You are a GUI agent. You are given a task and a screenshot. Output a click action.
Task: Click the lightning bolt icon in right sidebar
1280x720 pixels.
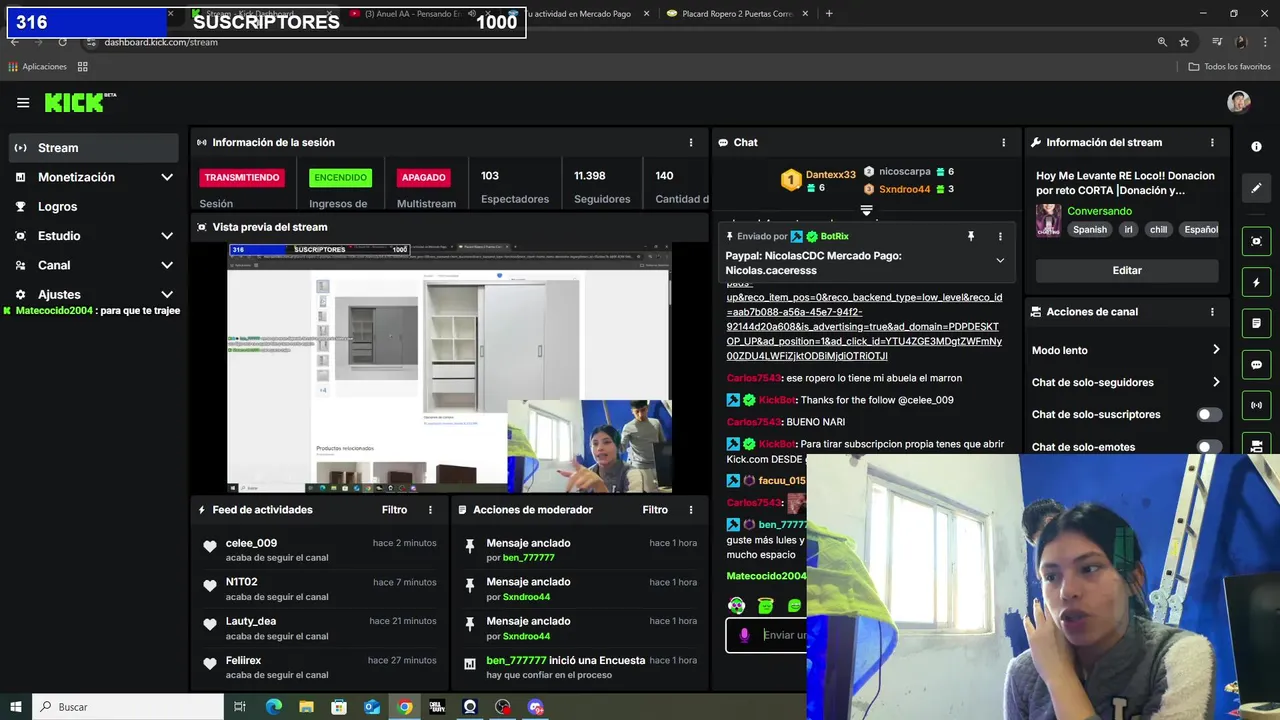coord(1256,283)
